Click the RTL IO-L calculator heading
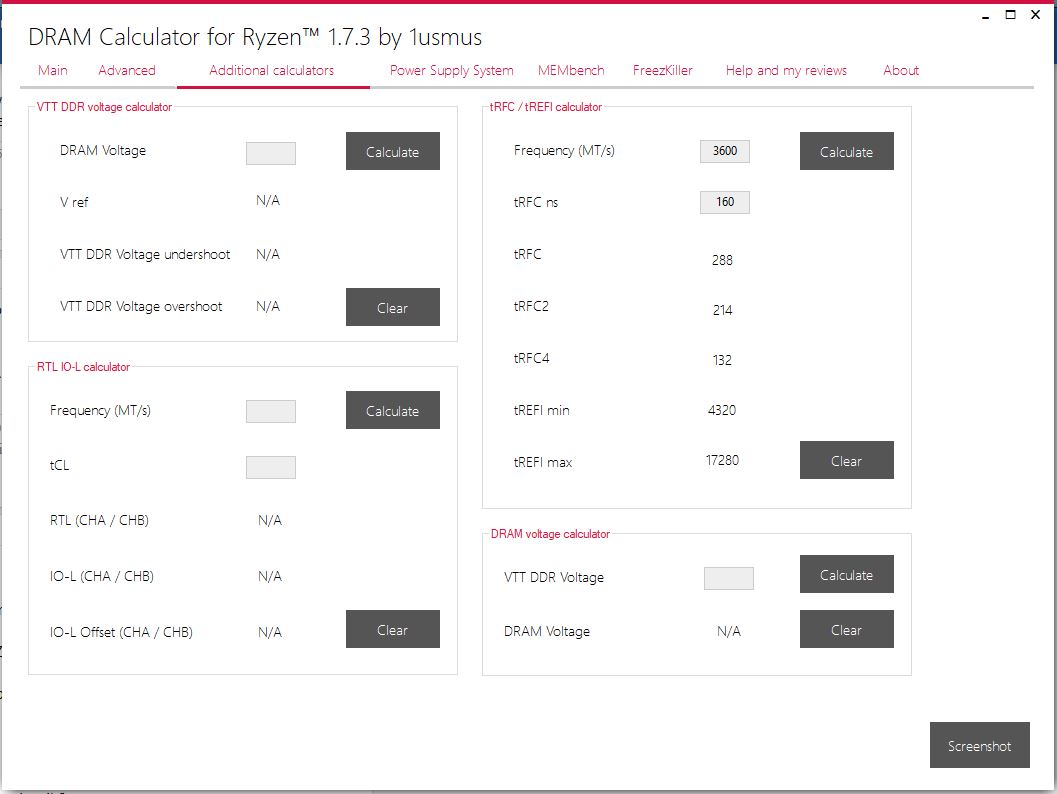 (x=83, y=367)
